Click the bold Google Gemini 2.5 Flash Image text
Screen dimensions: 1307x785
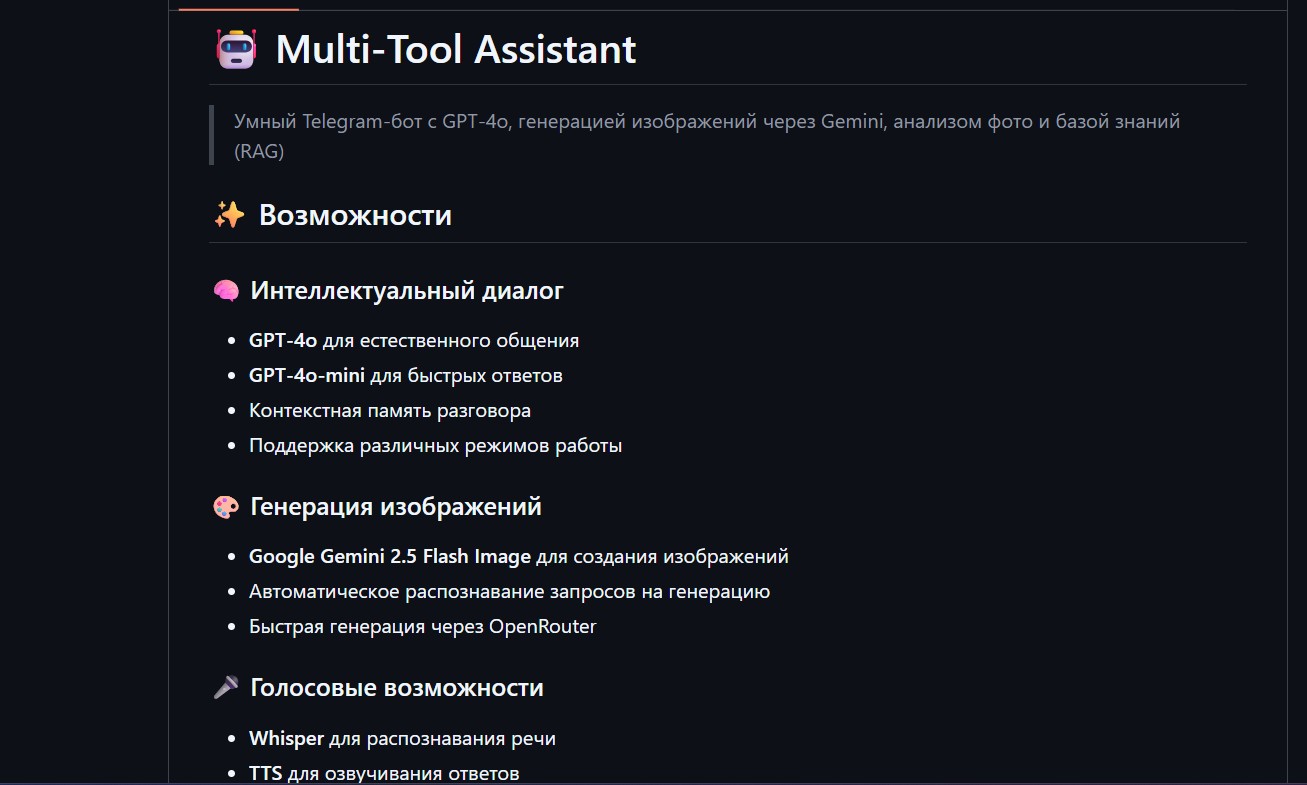pyautogui.click(x=390, y=556)
